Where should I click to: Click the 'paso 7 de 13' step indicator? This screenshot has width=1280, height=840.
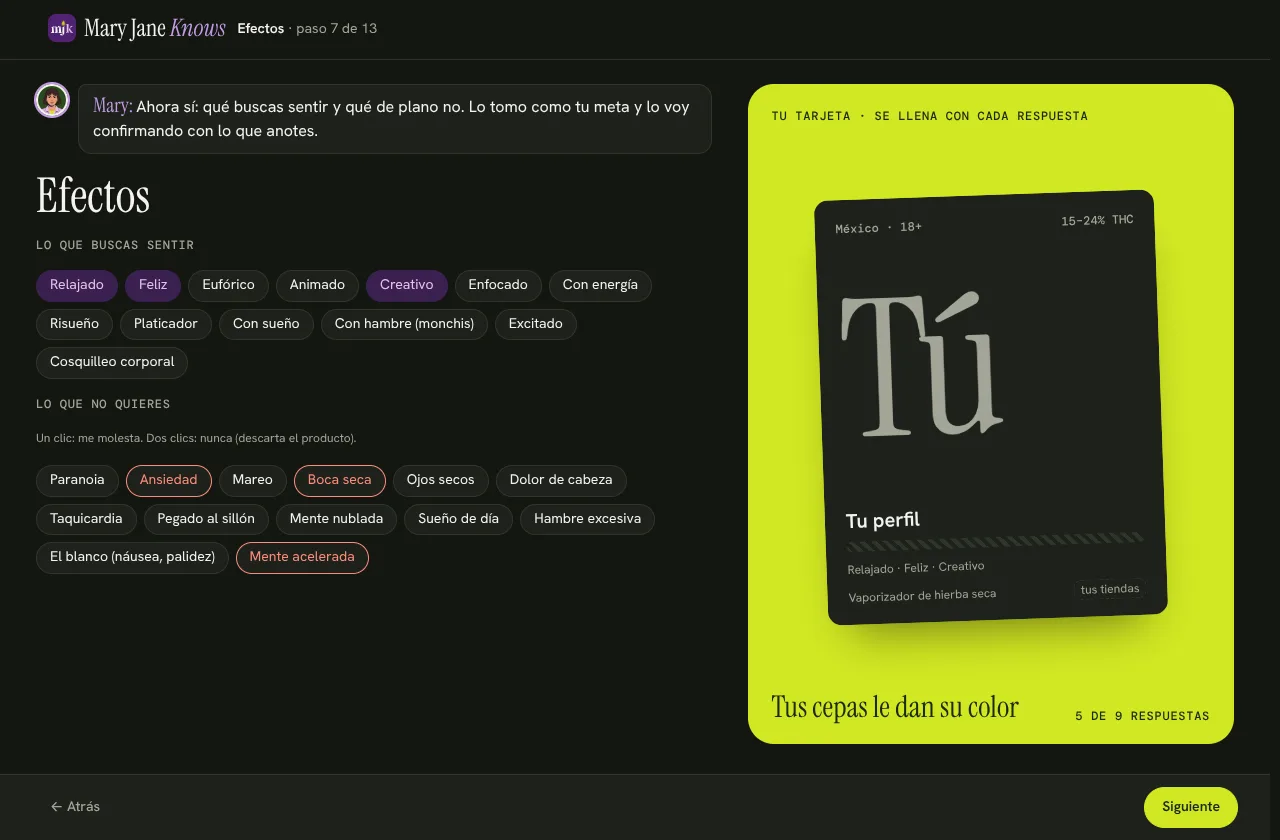[337, 28]
